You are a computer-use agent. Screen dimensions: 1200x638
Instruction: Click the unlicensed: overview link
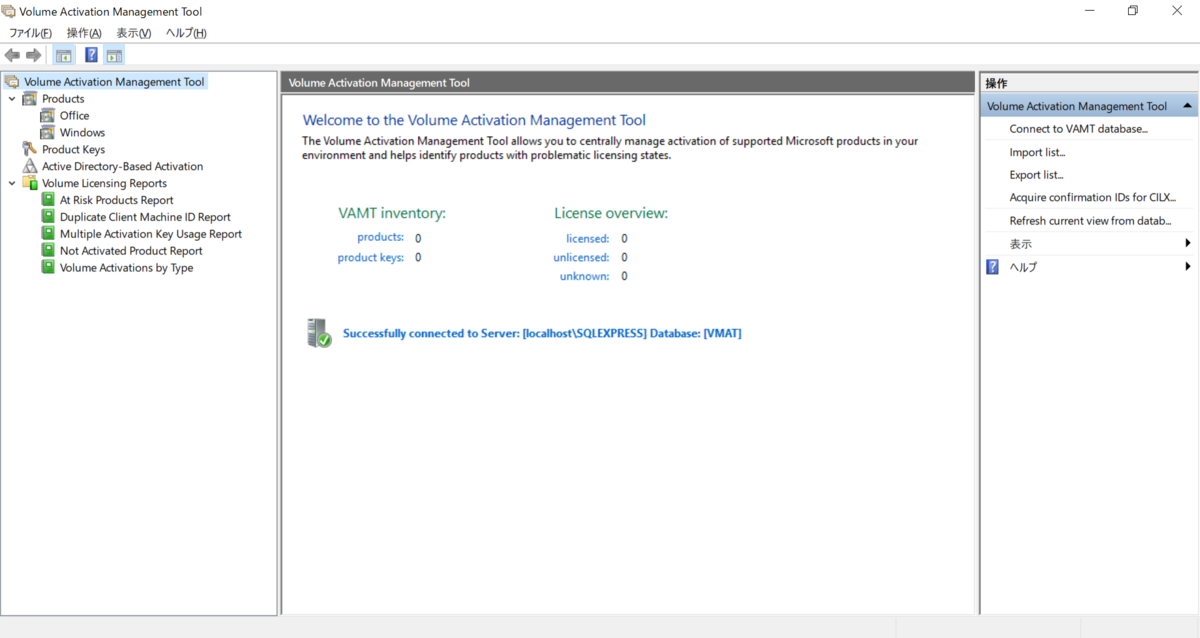[581, 257]
